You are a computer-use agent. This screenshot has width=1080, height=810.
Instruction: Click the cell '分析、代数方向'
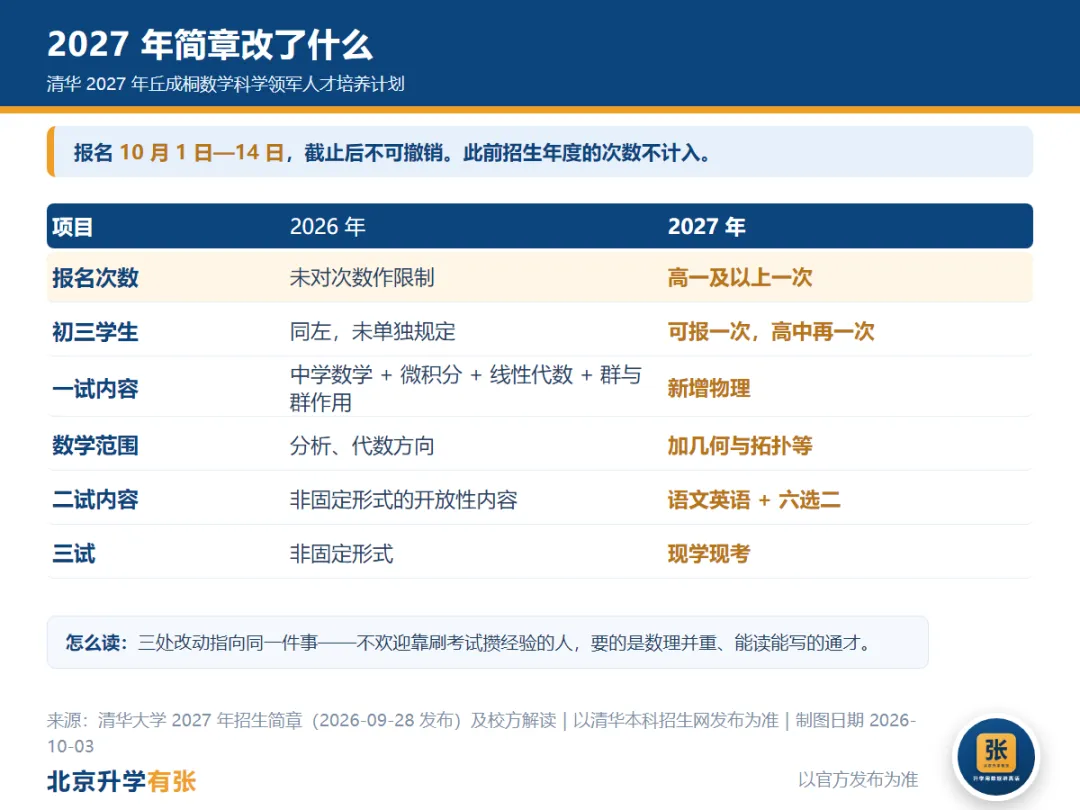click(362, 446)
